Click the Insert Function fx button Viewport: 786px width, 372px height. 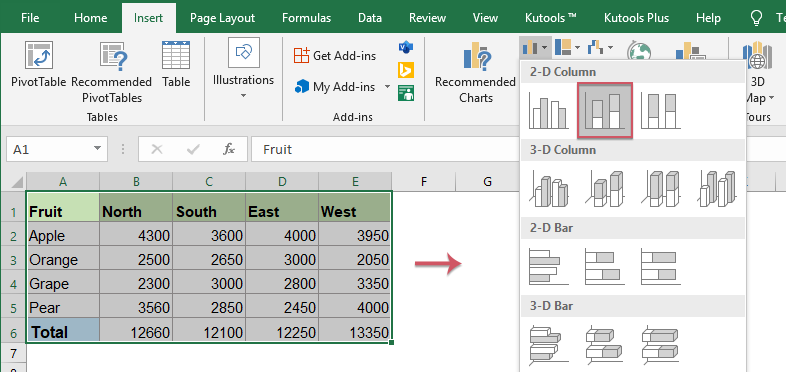pyautogui.click(x=229, y=149)
